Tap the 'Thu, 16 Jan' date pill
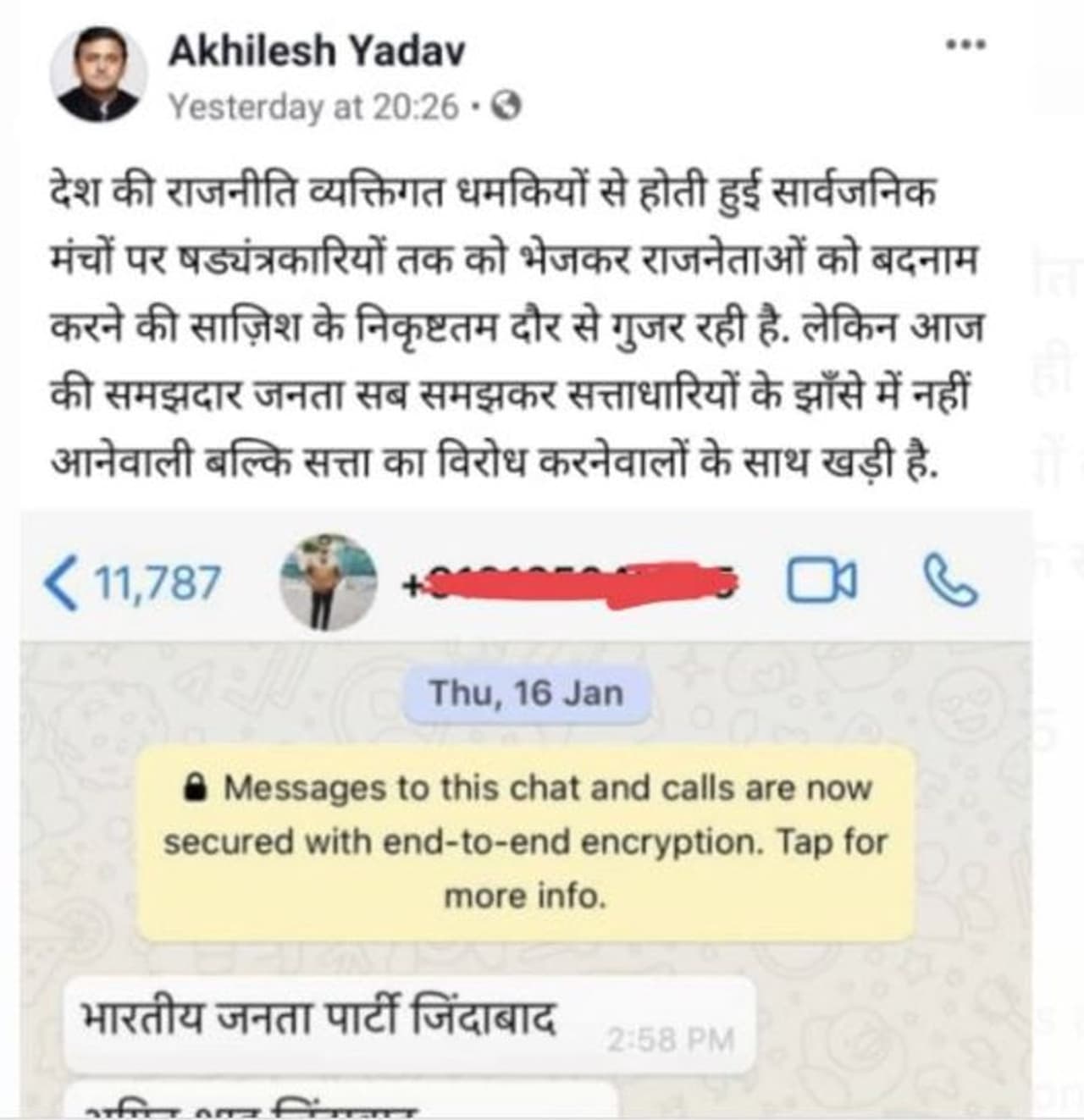Image resolution: width=1084 pixels, height=1120 pixels. [x=527, y=693]
